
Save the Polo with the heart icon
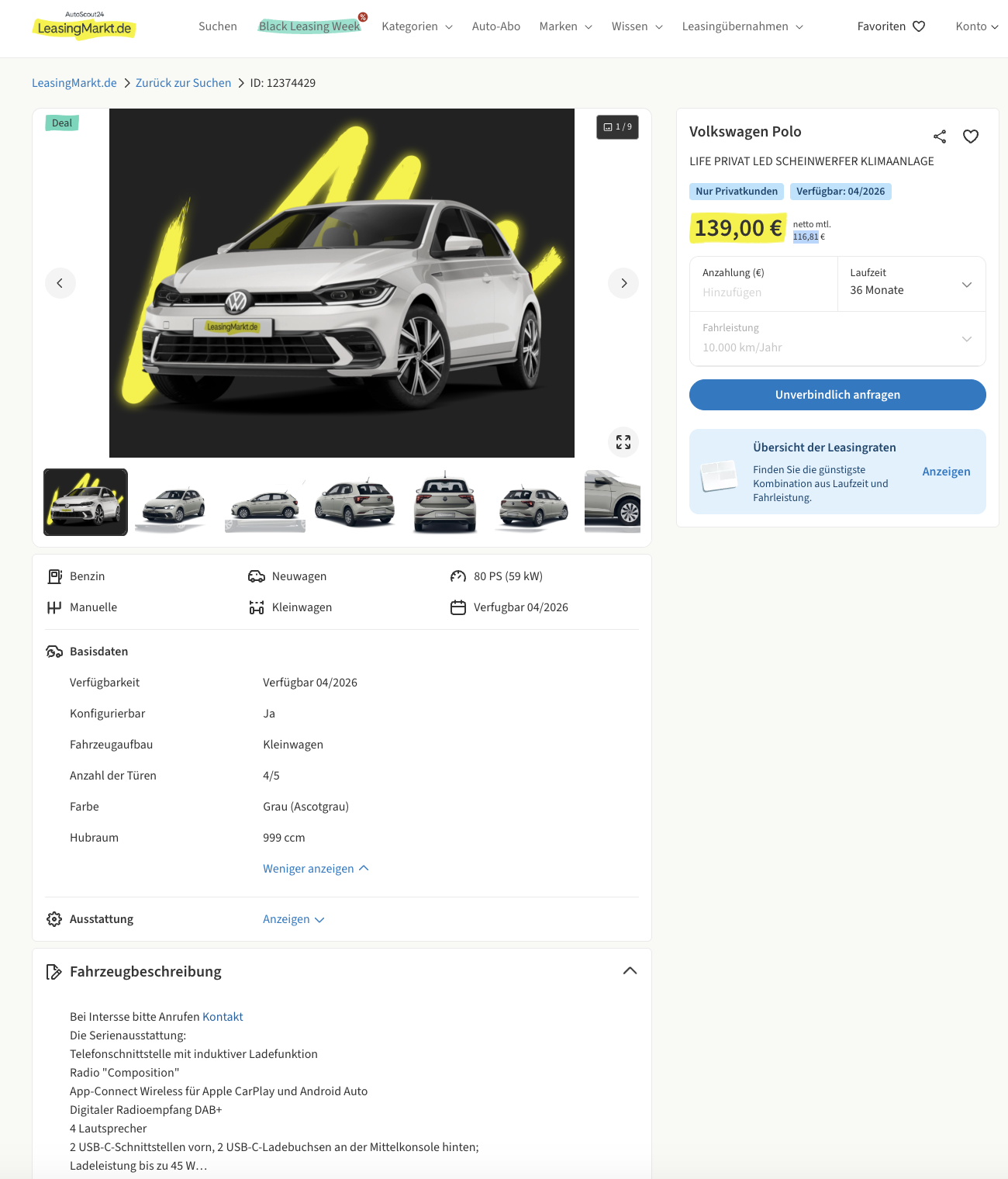[x=971, y=137]
